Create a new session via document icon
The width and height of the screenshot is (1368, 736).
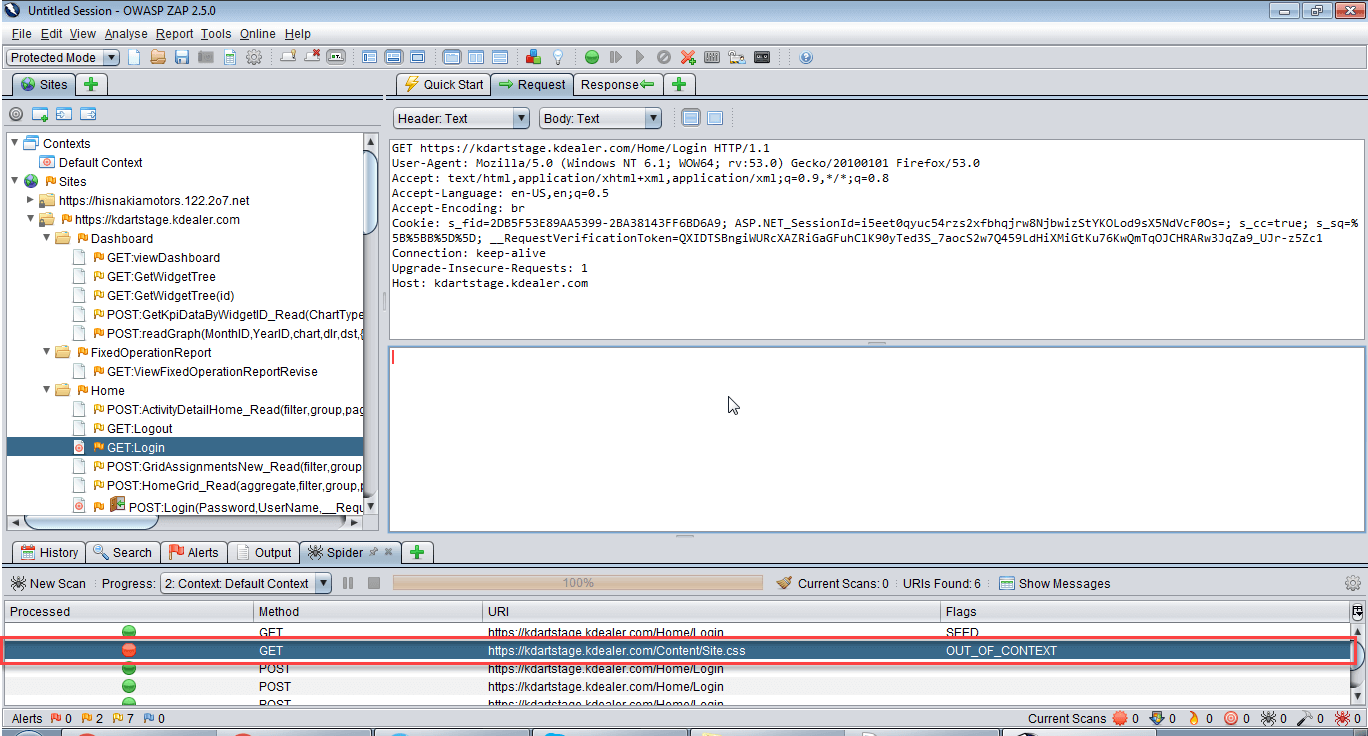pos(135,57)
